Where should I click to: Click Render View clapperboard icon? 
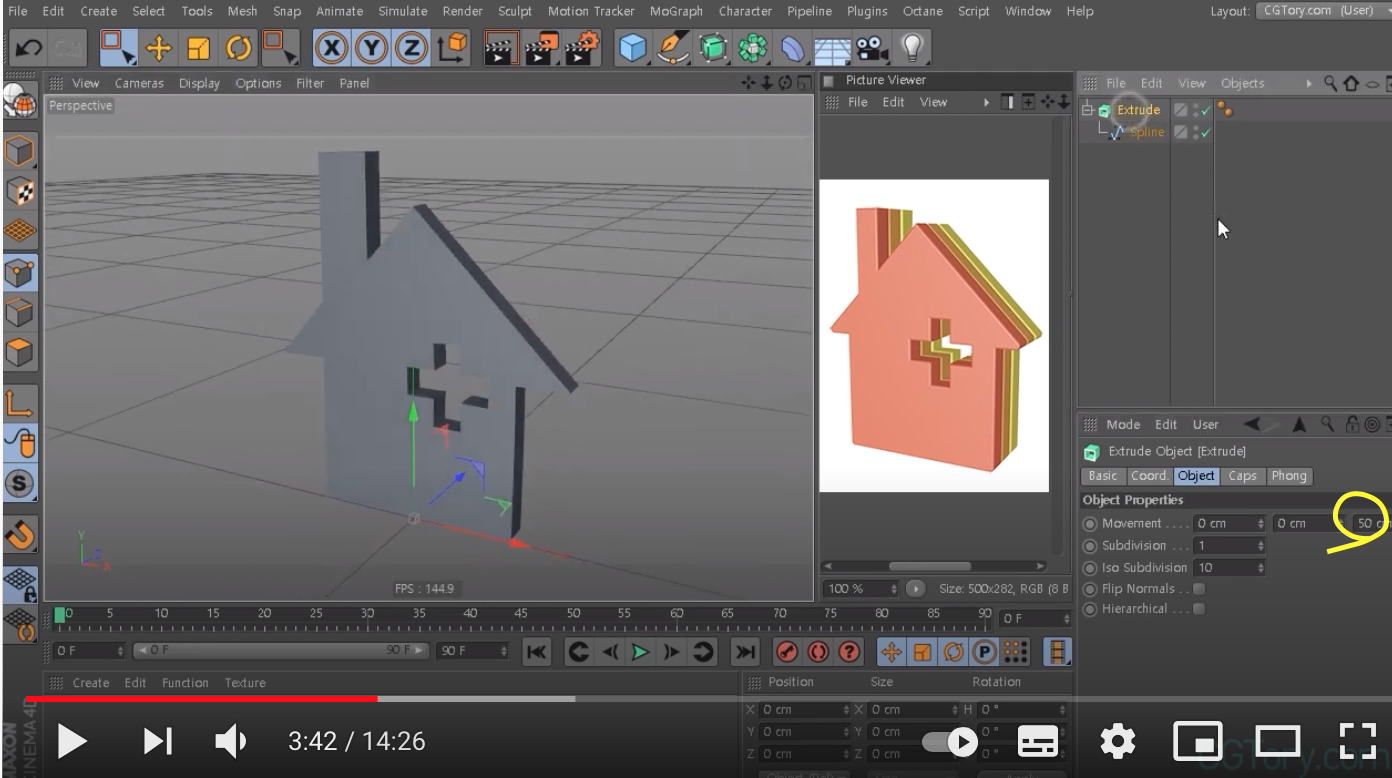(501, 47)
